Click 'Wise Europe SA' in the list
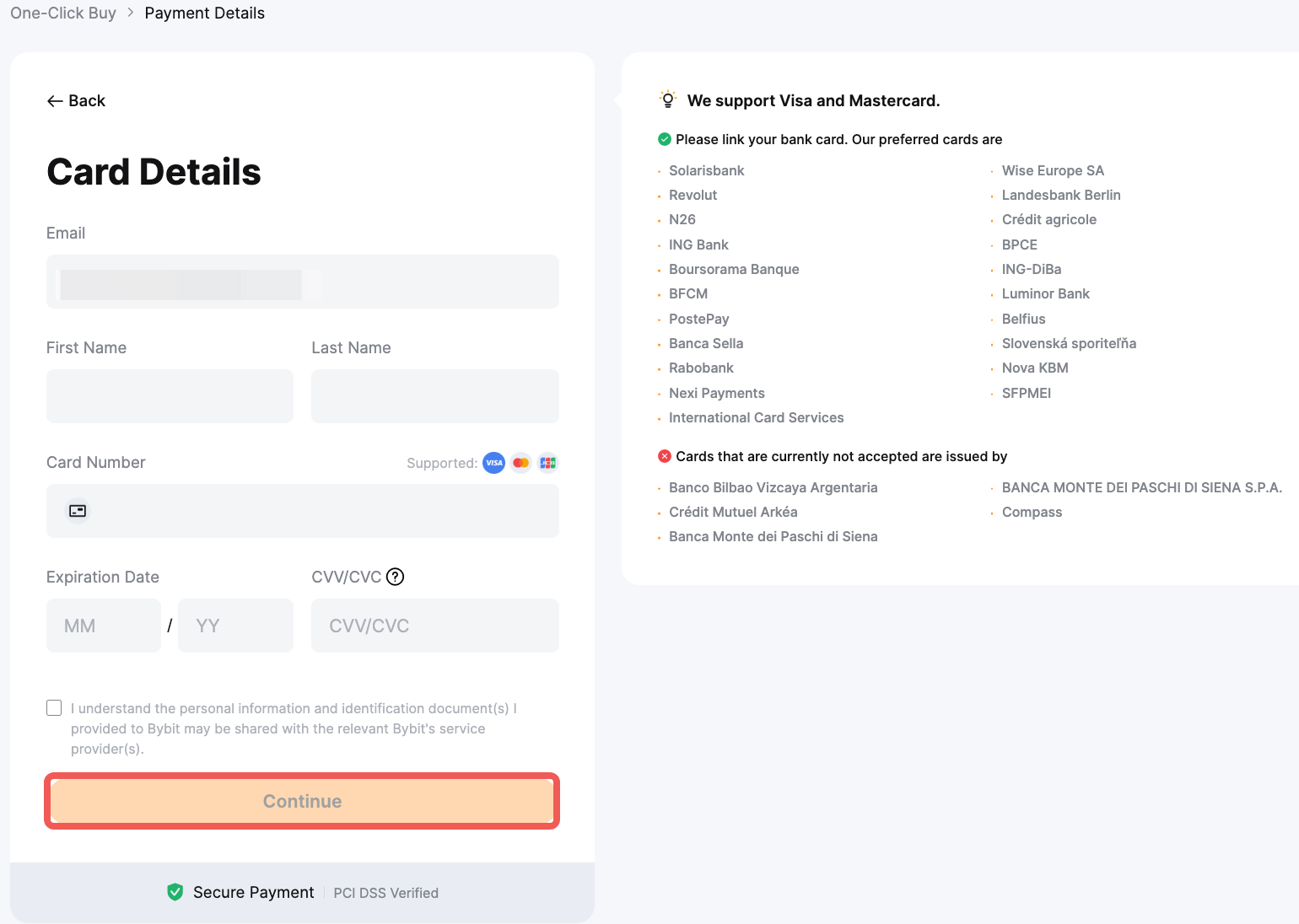Image resolution: width=1299 pixels, height=924 pixels. point(1053,170)
